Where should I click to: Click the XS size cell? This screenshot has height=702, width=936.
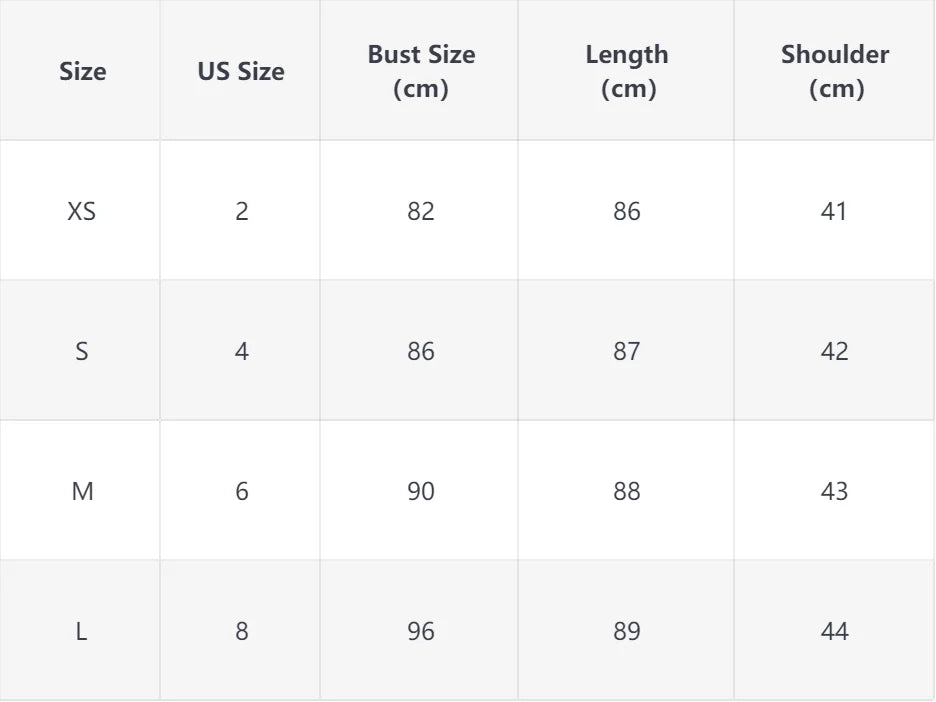coord(82,211)
